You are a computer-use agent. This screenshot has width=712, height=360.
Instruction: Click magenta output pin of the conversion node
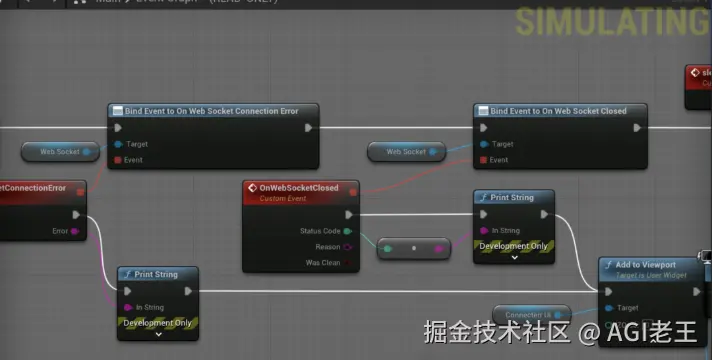[x=439, y=248]
